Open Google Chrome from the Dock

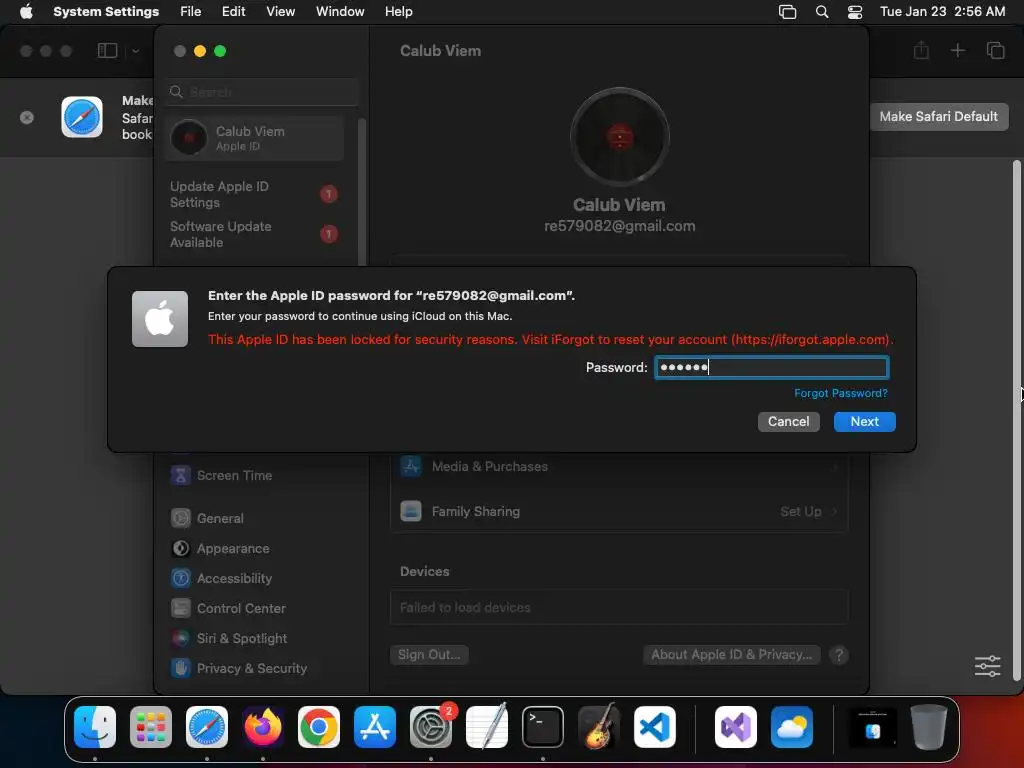(x=319, y=727)
